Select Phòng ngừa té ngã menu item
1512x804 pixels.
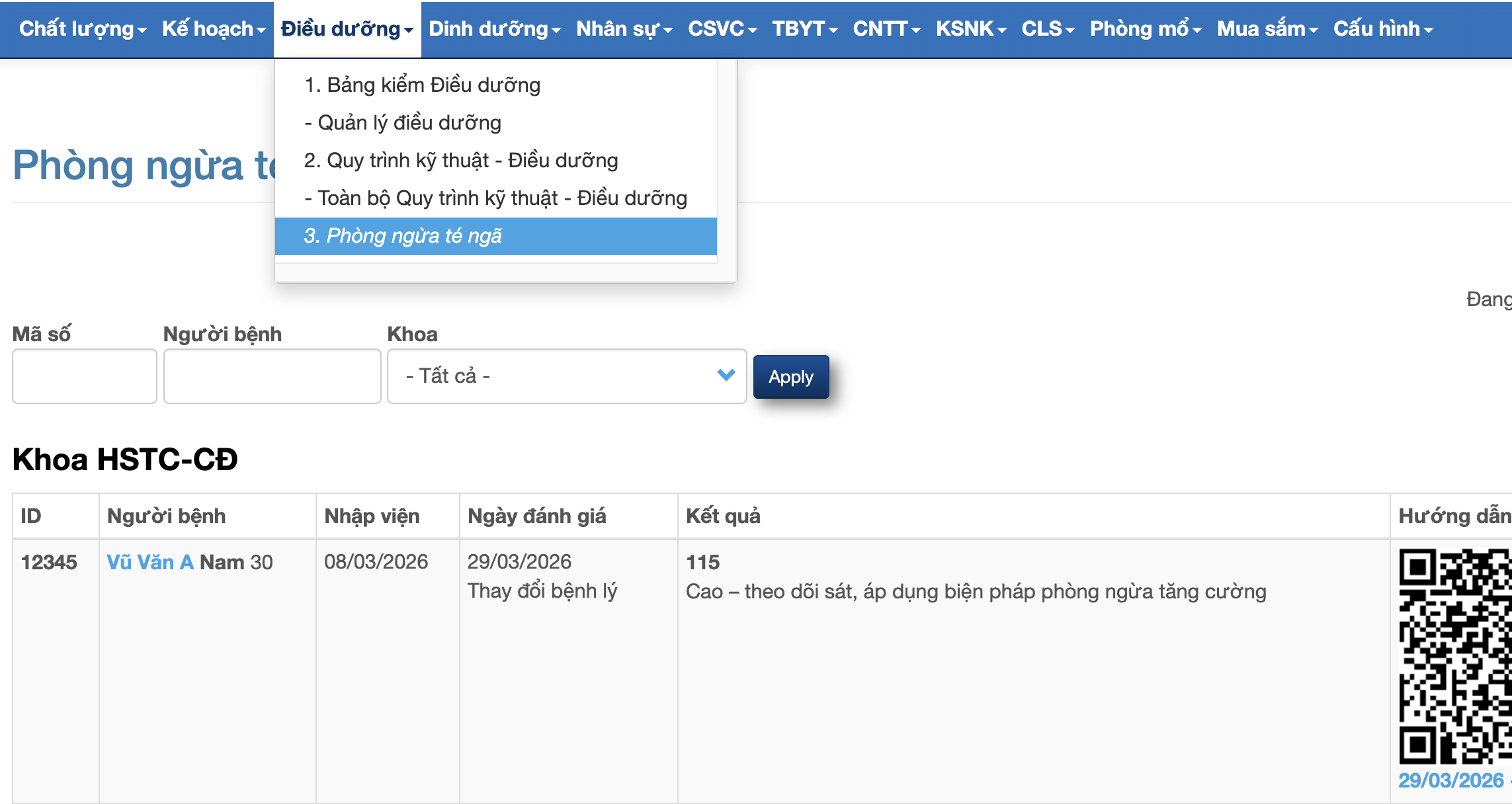point(403,236)
